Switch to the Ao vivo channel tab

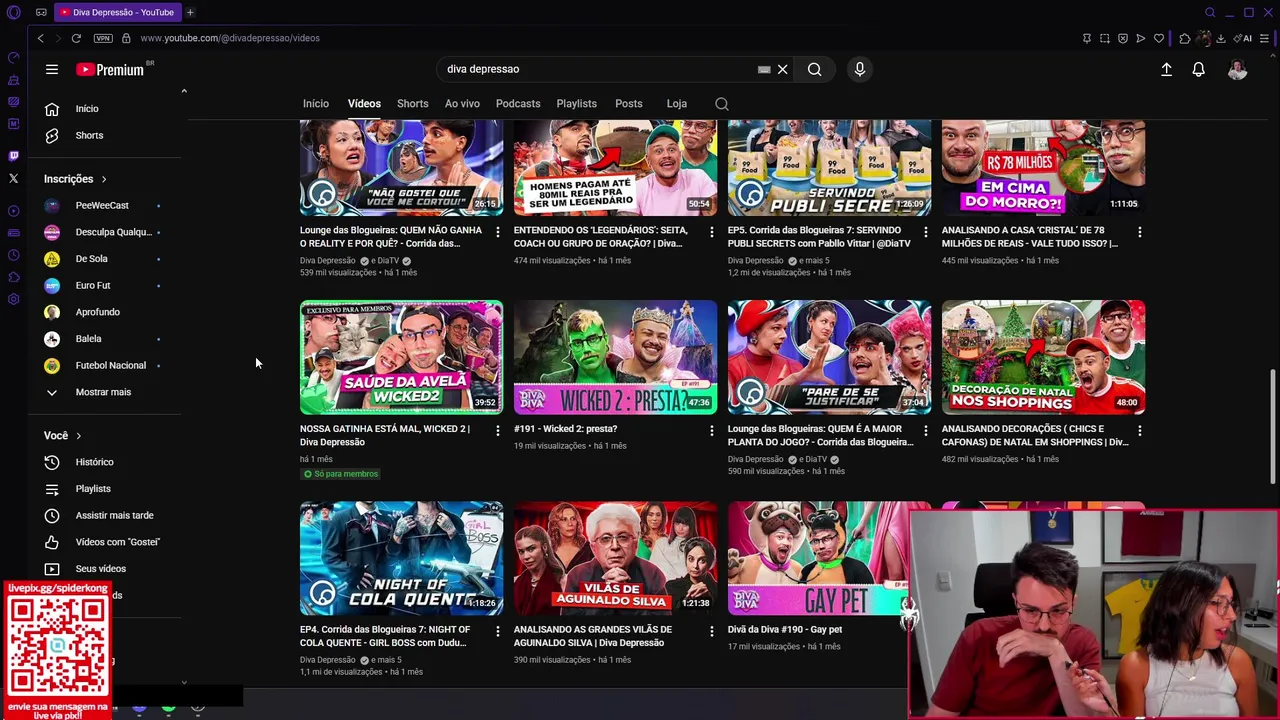(x=462, y=104)
